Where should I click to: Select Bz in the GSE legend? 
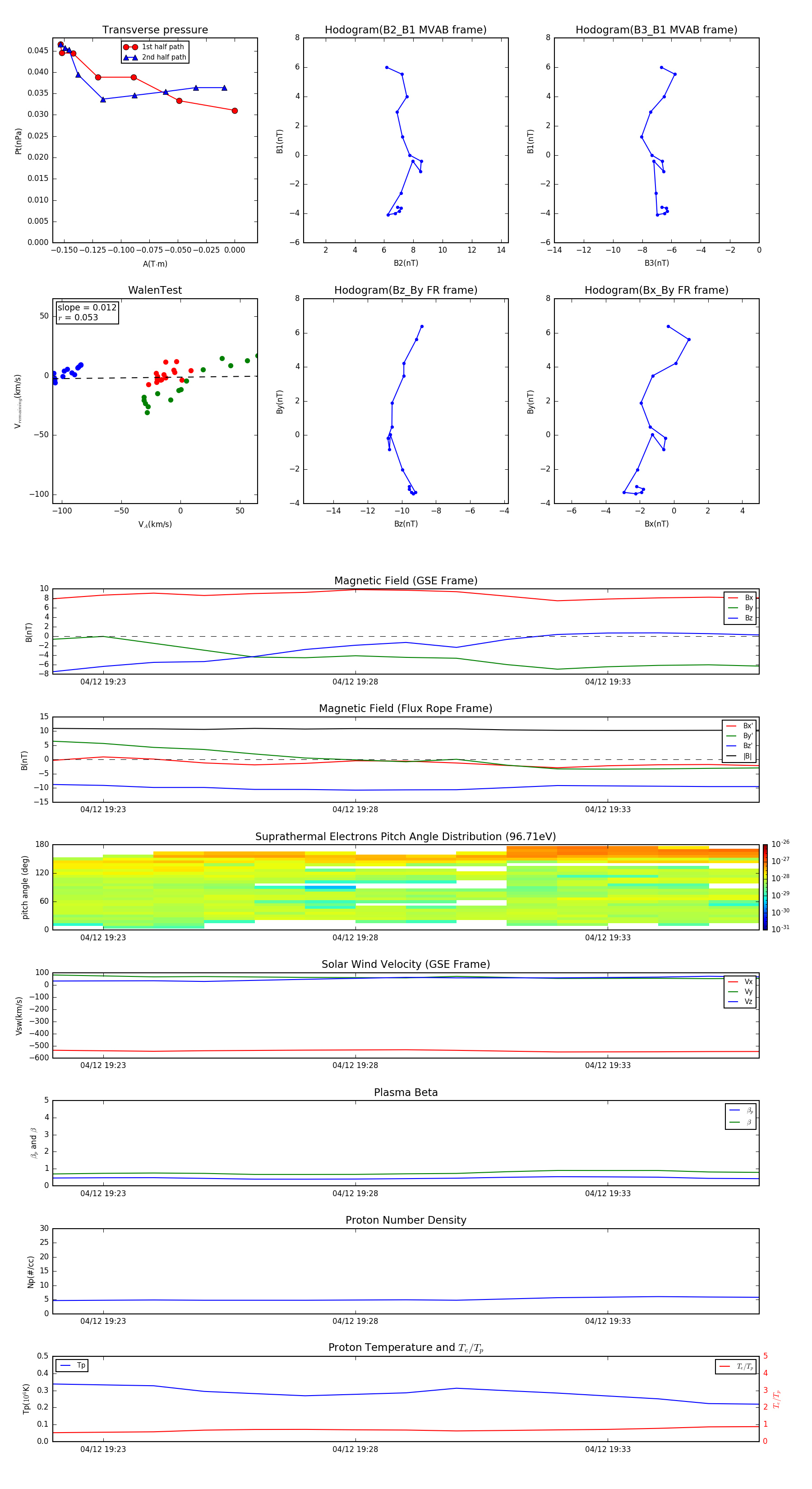click(740, 618)
